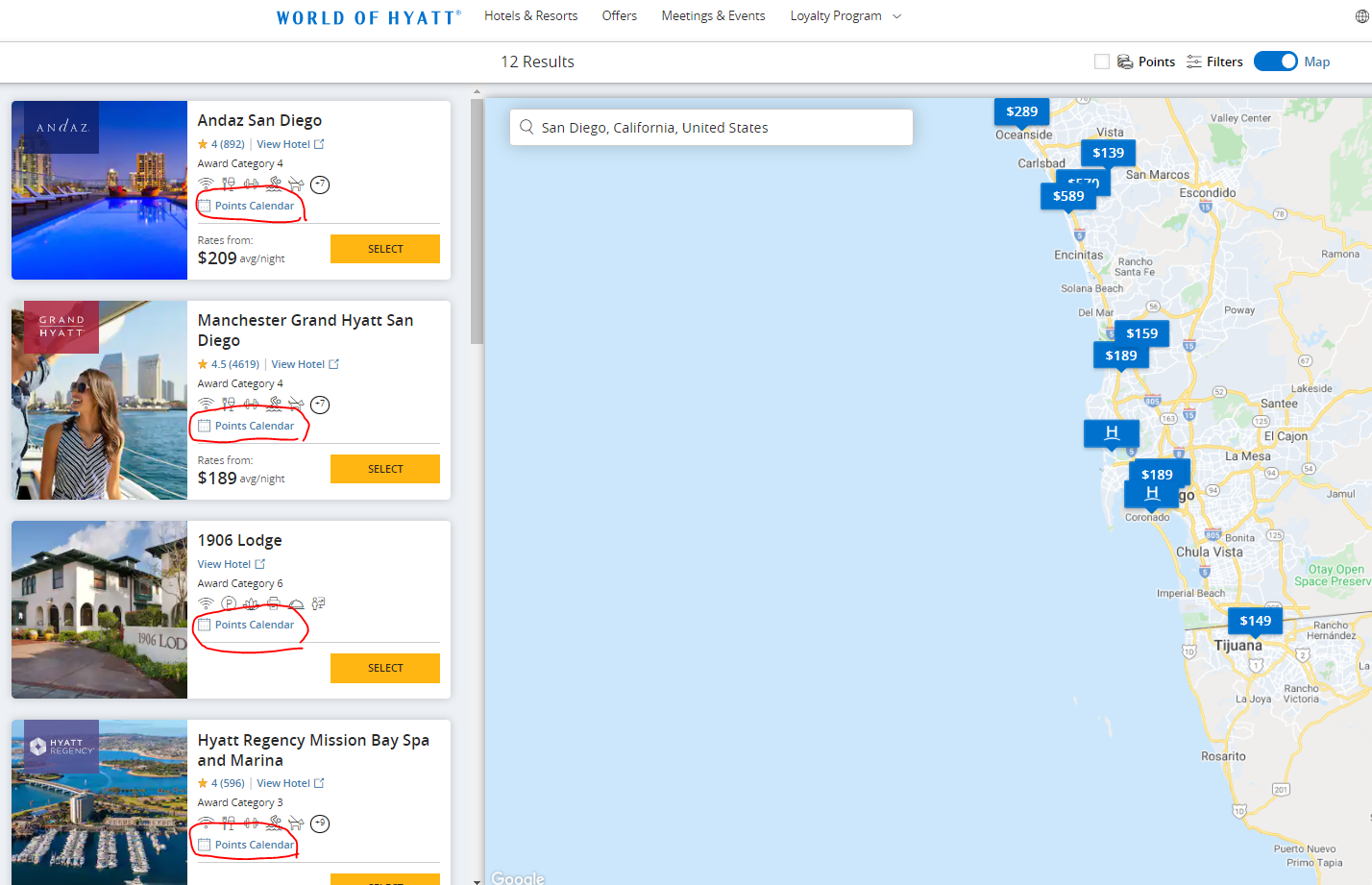Image resolution: width=1372 pixels, height=885 pixels.
Task: Click the Filters sliders icon
Action: pyautogui.click(x=1194, y=61)
